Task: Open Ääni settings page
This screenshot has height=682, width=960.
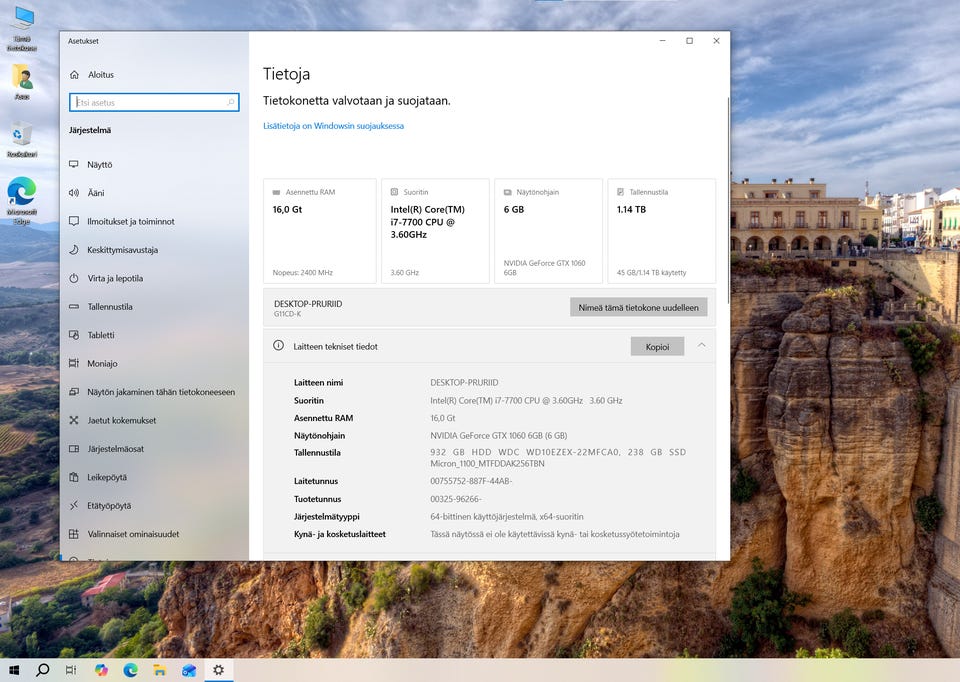Action: 96,193
